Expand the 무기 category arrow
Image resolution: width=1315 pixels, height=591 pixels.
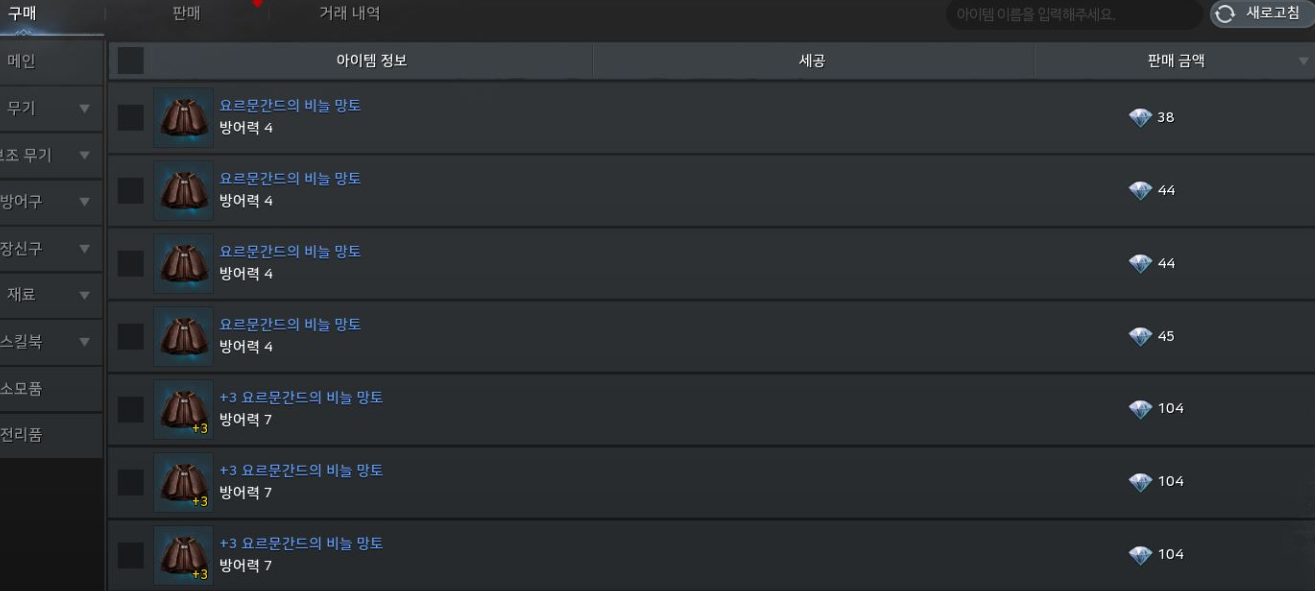[x=84, y=109]
